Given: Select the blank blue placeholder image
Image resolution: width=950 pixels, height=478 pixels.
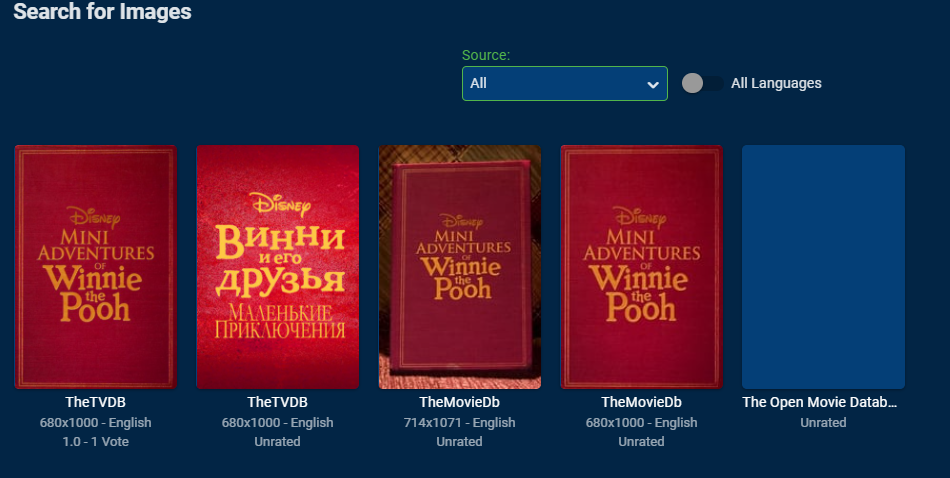Looking at the screenshot, I should (x=823, y=267).
